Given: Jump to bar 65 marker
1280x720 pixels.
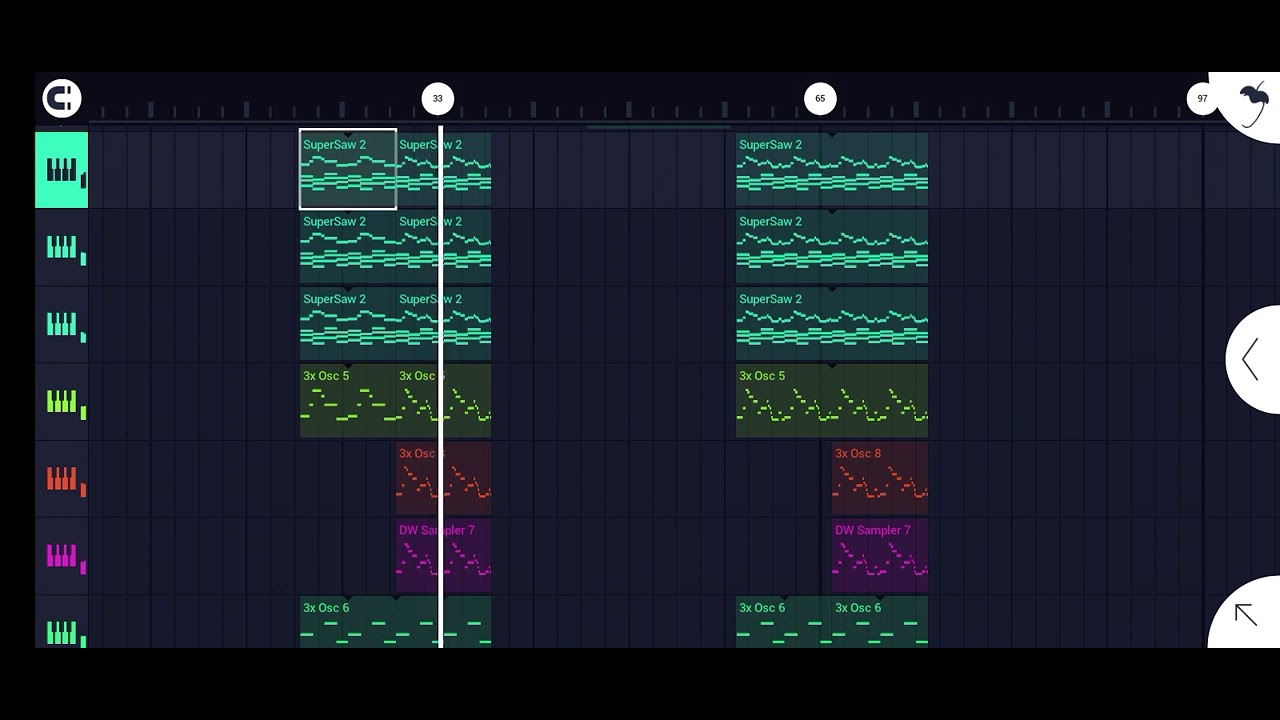Looking at the screenshot, I should [820, 98].
